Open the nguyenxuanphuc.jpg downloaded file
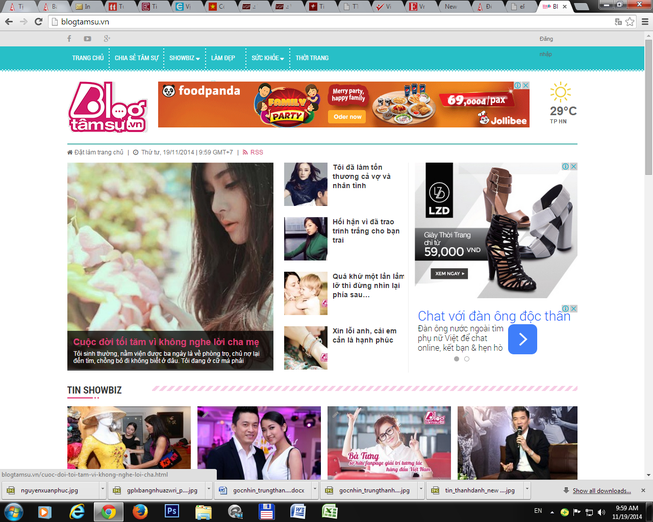 pos(49,490)
